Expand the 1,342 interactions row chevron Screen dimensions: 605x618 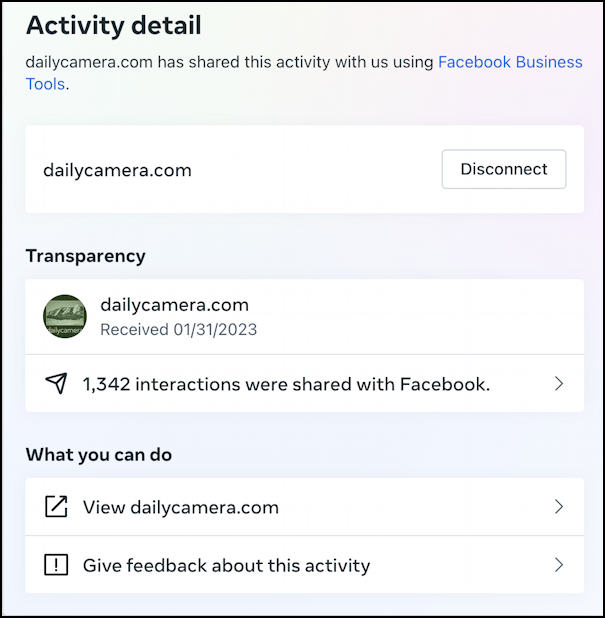[x=558, y=383]
